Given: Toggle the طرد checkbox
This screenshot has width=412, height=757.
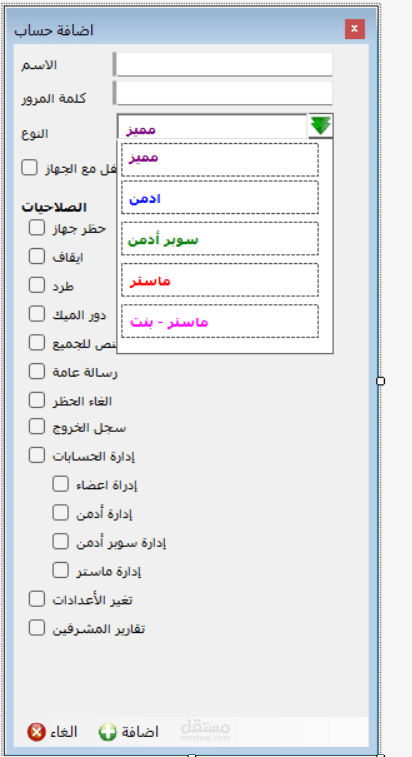Looking at the screenshot, I should [36, 285].
